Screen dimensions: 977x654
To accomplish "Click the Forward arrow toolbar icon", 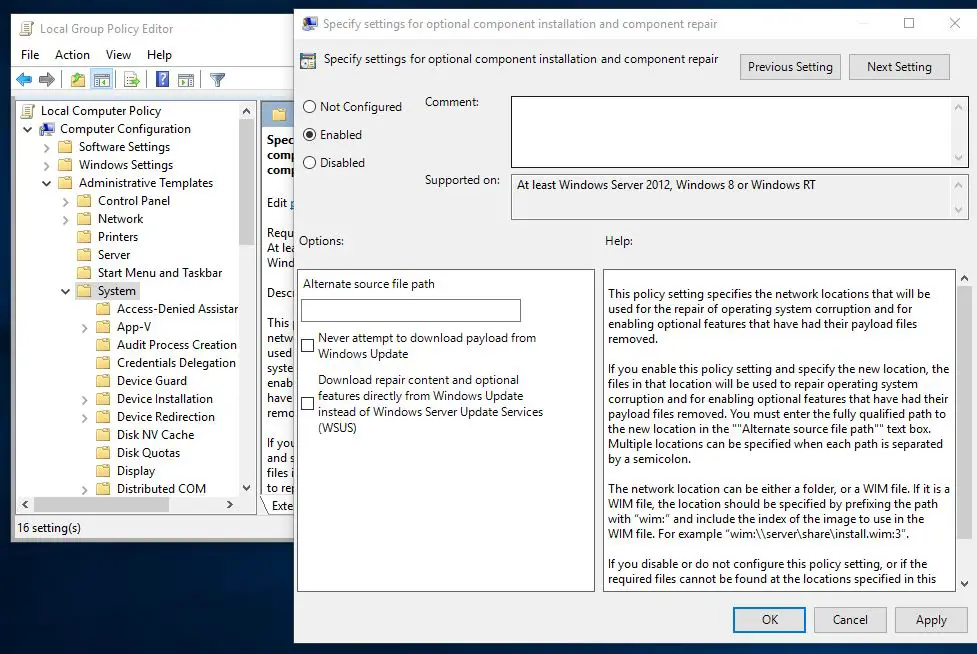I will click(x=46, y=80).
